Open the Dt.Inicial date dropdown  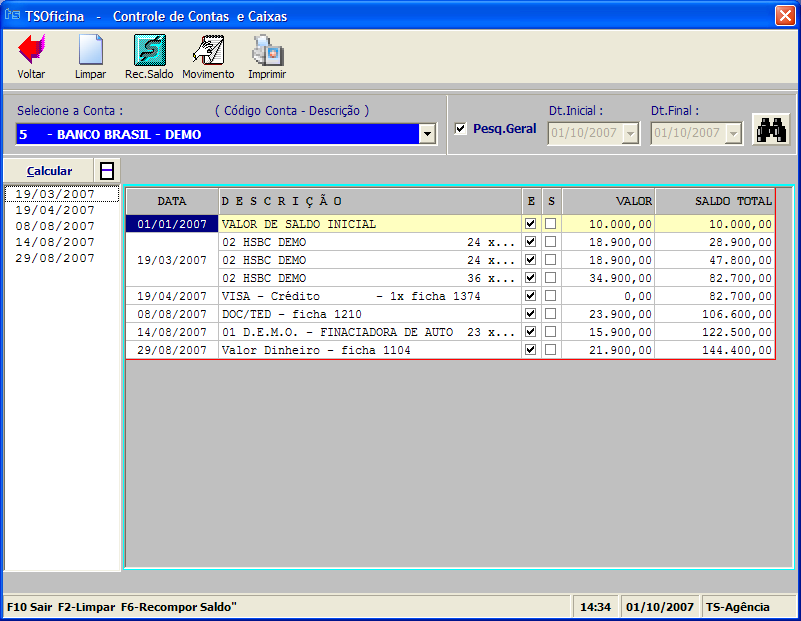point(631,134)
